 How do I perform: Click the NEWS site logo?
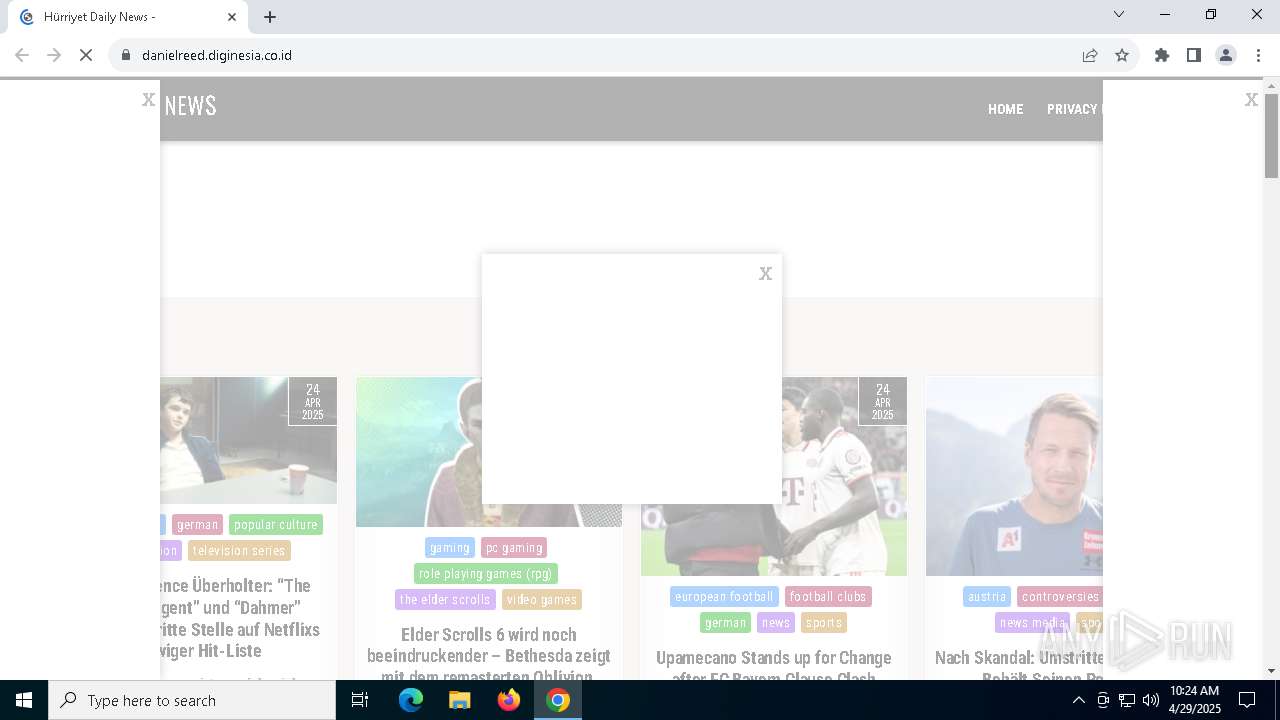pyautogui.click(x=190, y=106)
